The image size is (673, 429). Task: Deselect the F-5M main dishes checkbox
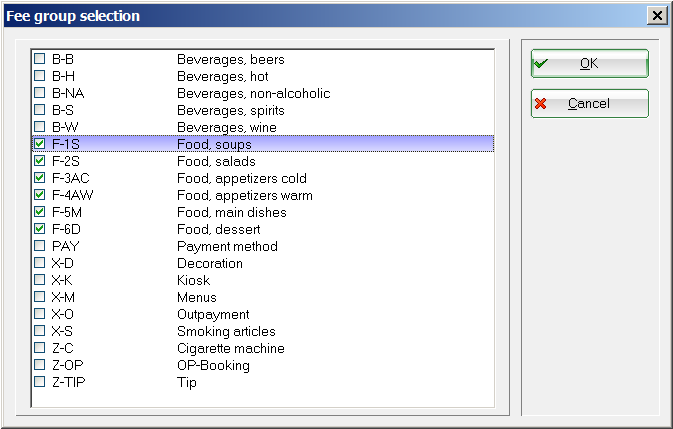(x=40, y=213)
